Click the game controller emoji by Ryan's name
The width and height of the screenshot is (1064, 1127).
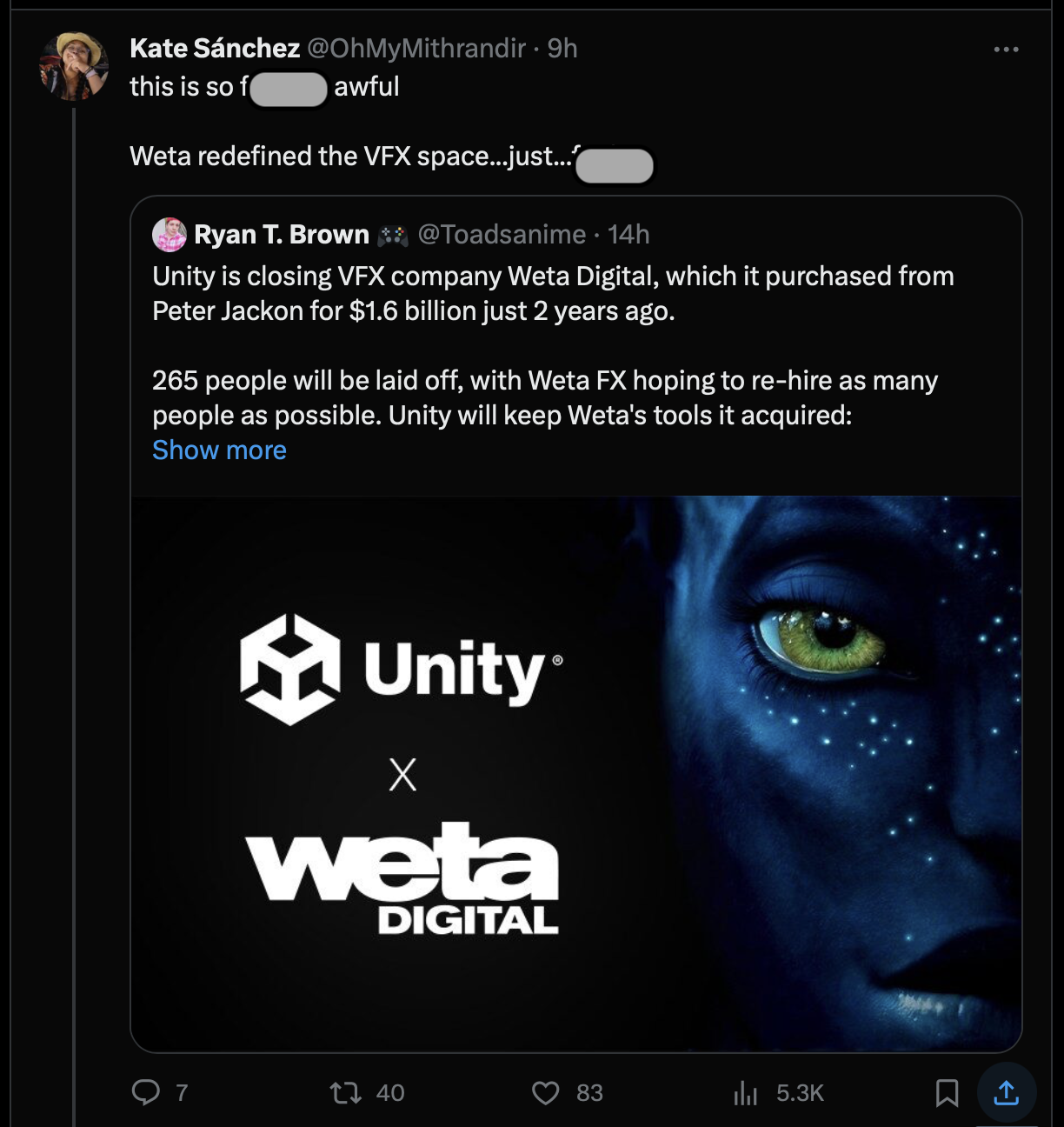(393, 235)
